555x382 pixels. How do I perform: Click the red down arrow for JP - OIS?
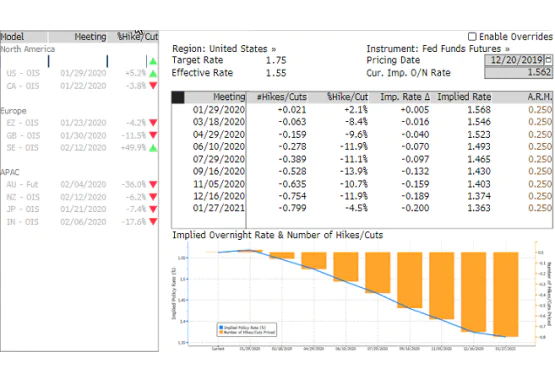click(x=153, y=209)
